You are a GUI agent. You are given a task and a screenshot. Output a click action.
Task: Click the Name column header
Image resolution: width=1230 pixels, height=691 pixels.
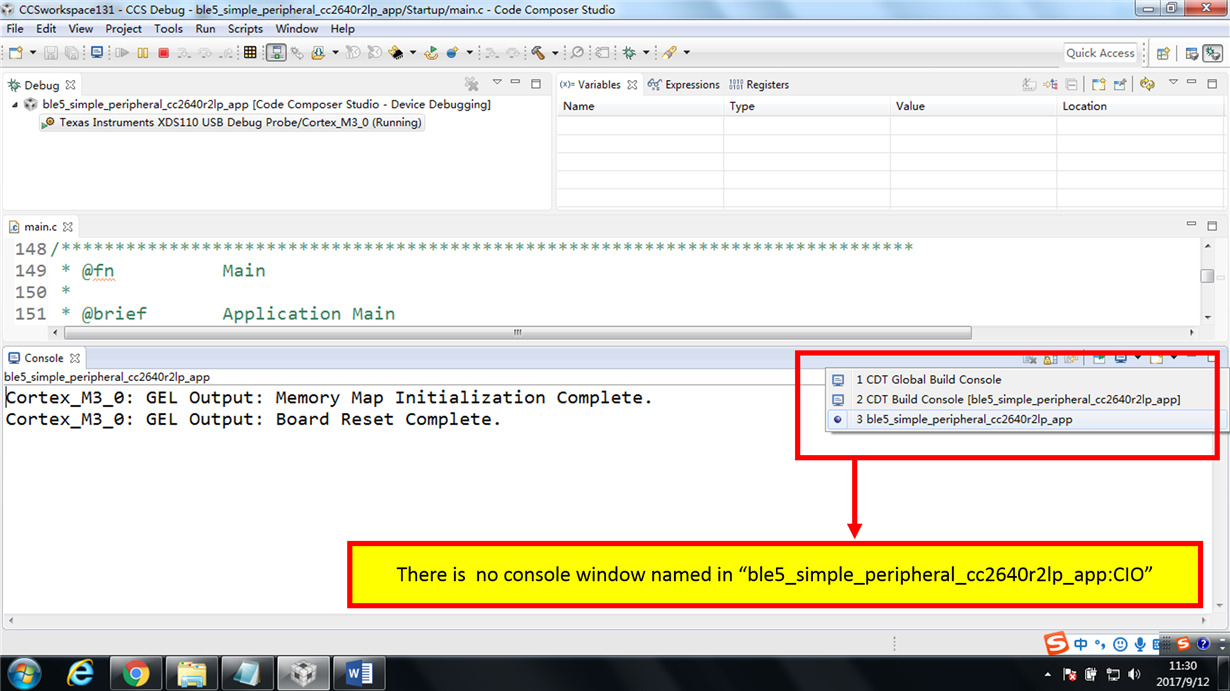coord(640,106)
